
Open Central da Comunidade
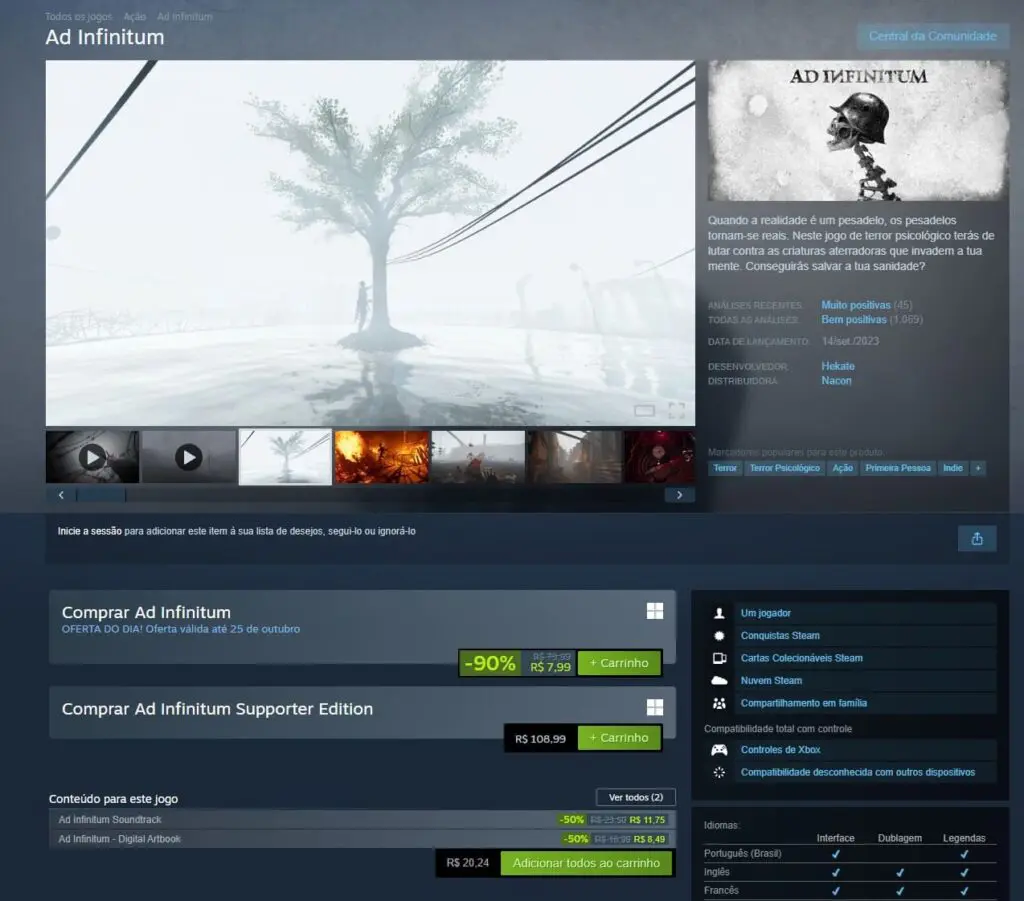pyautogui.click(x=933, y=36)
